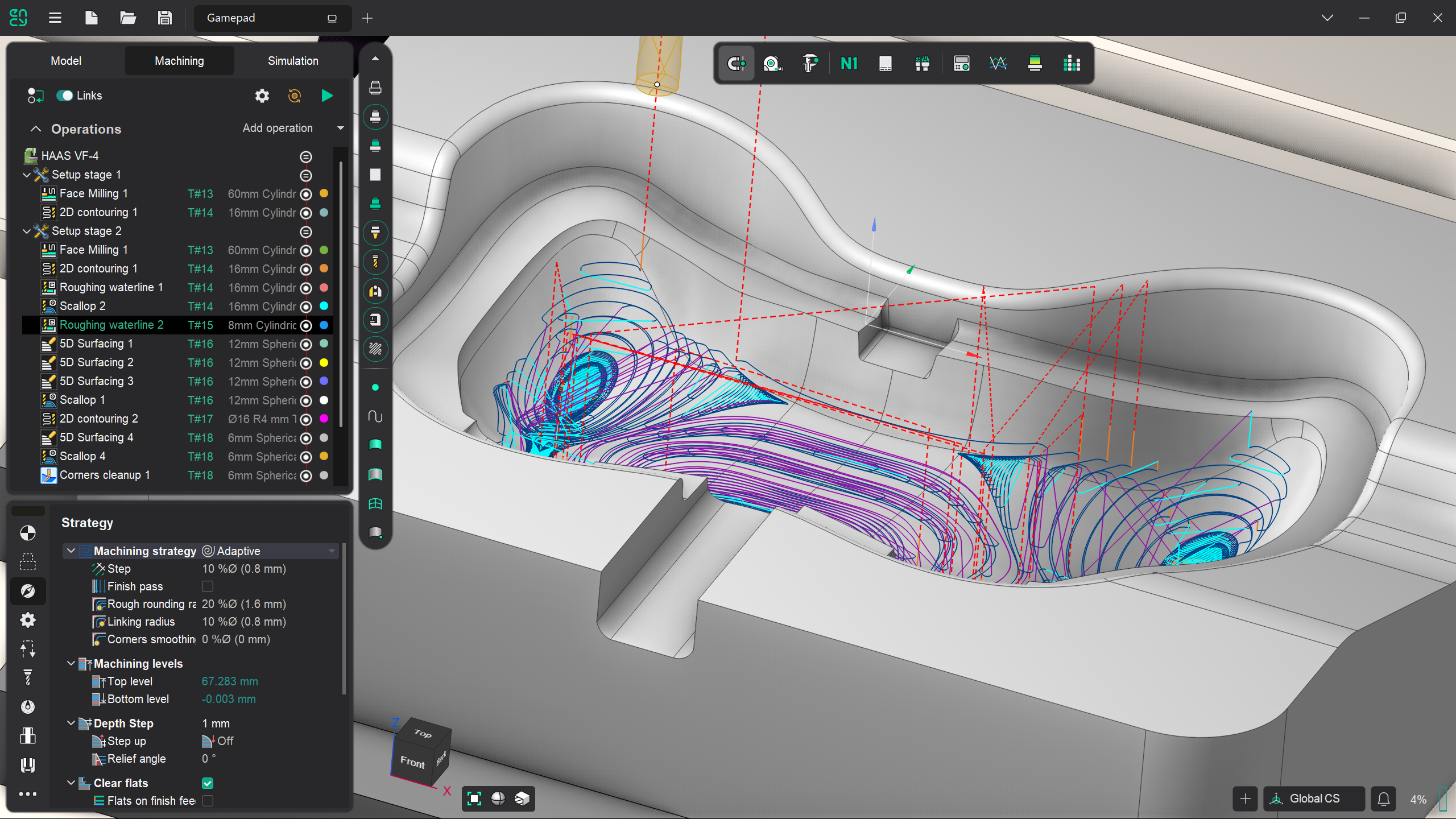Open machining settings gear icon
The width and height of the screenshot is (1456, 819).
262,96
